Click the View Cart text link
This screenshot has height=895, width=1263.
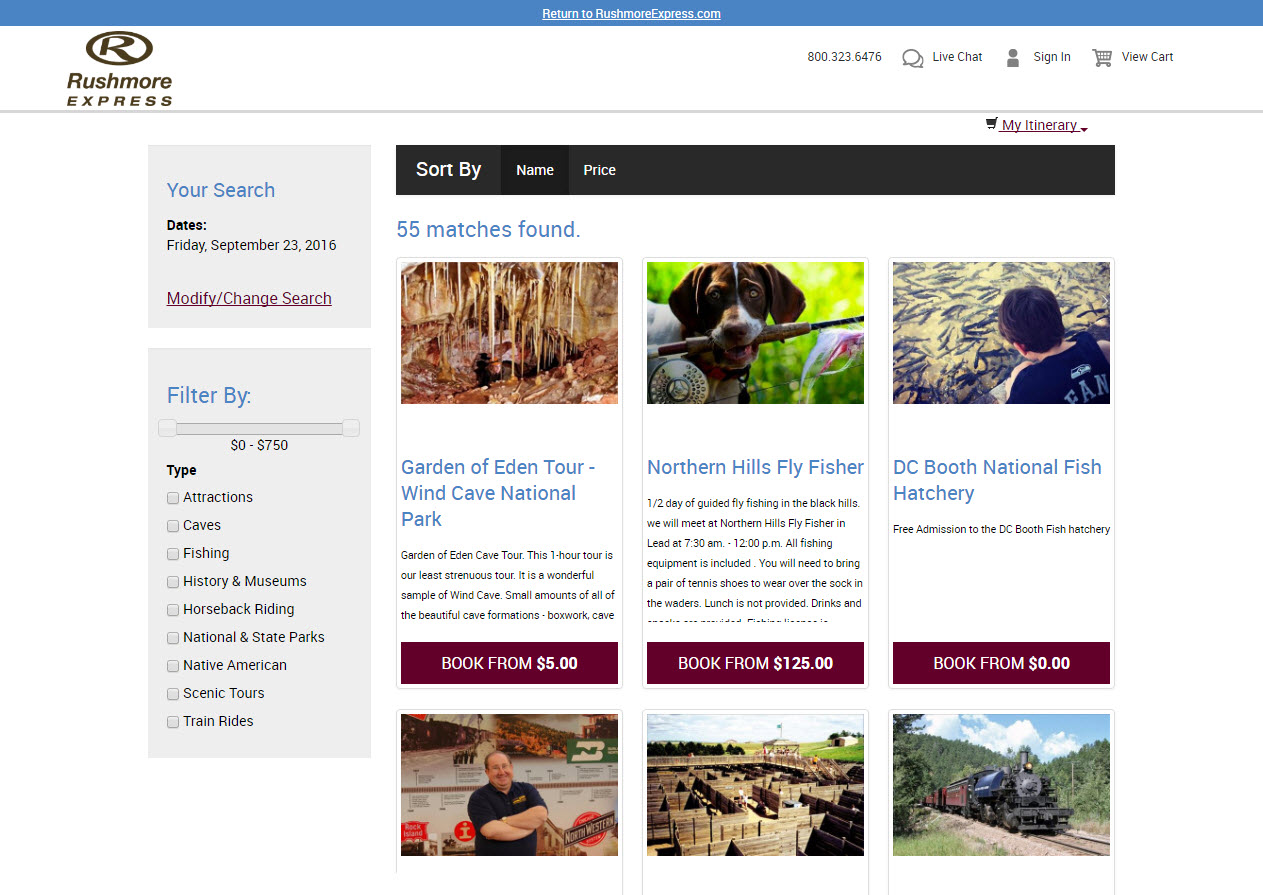pos(1147,57)
